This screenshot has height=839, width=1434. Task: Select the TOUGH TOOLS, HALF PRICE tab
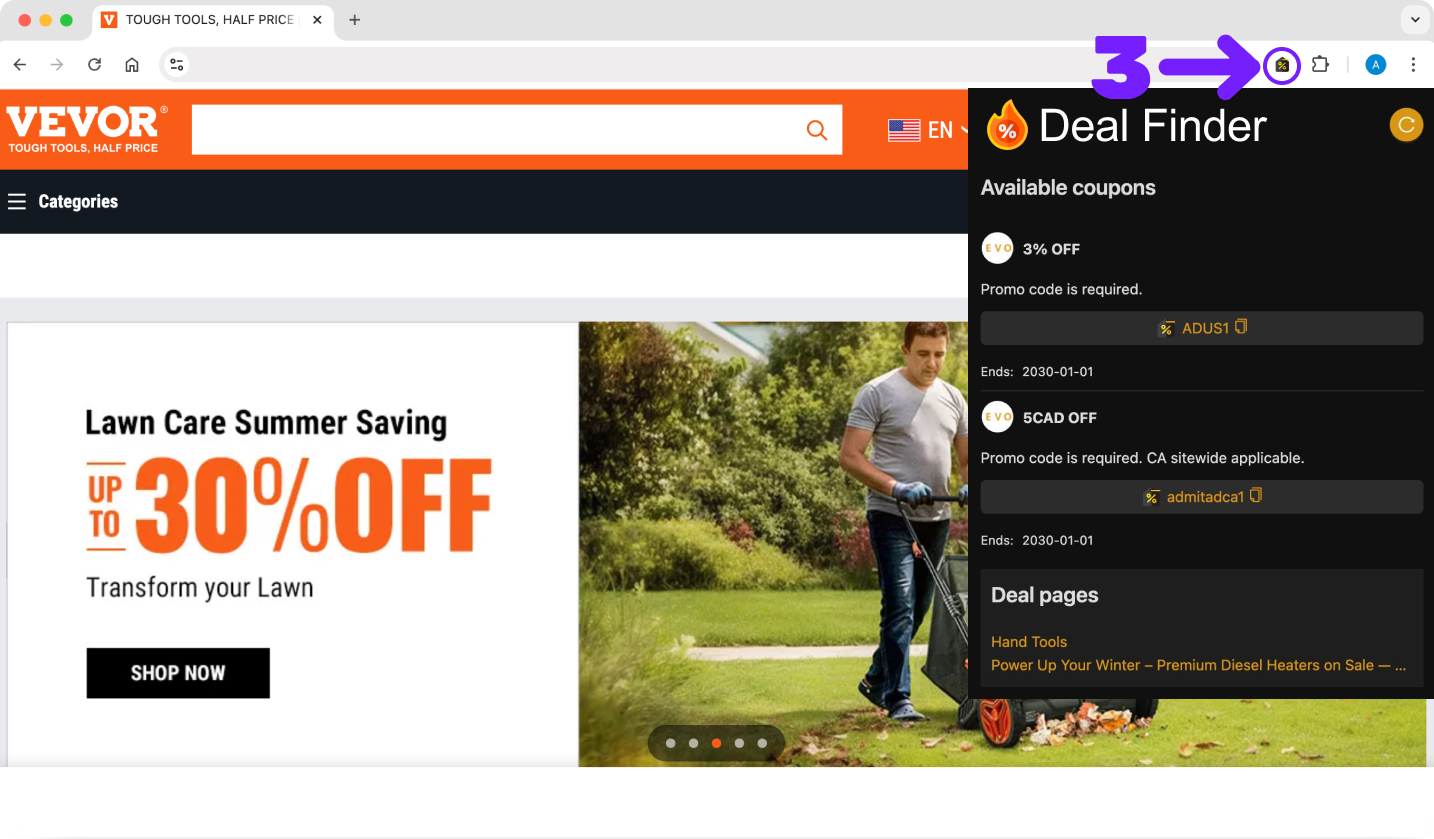[210, 20]
